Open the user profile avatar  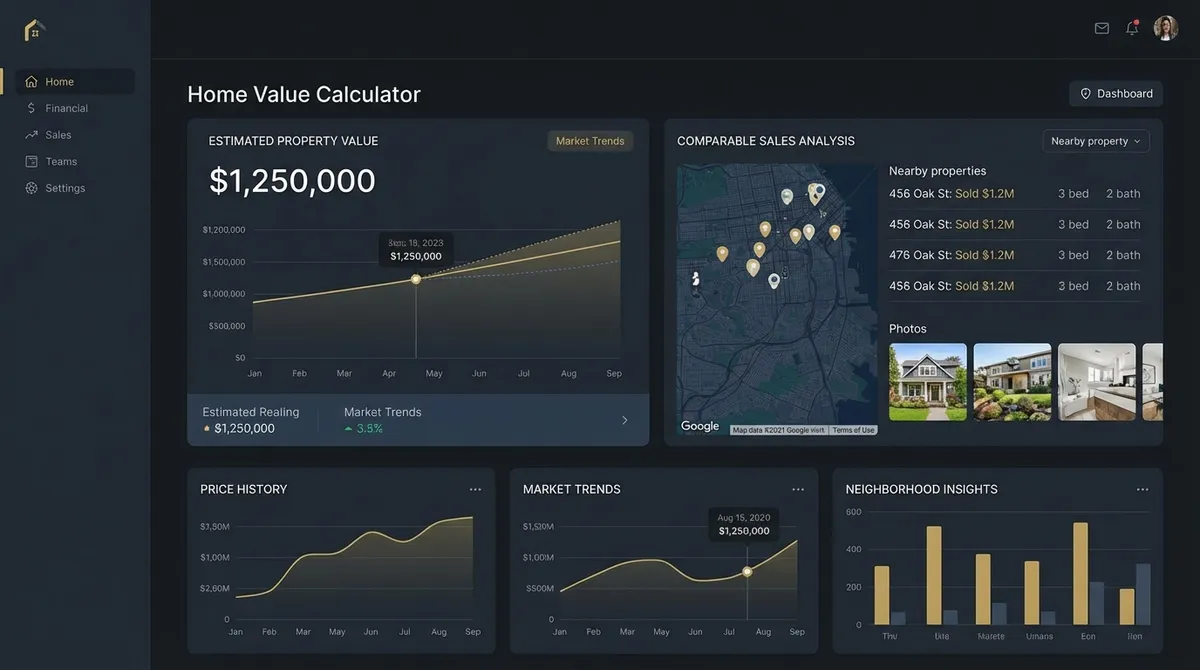tap(1165, 28)
